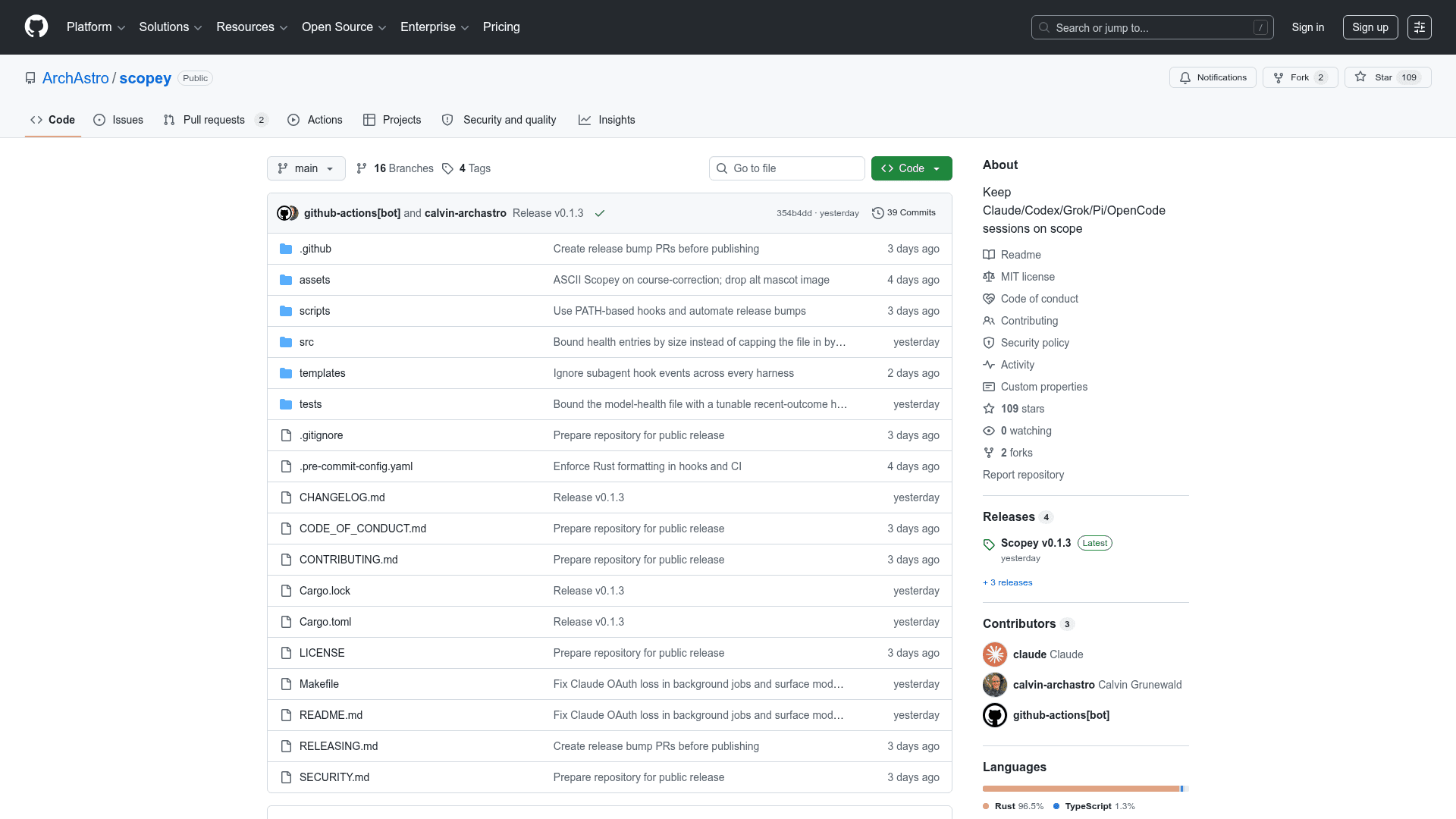Image resolution: width=1456 pixels, height=819 pixels.
Task: Open the claude contributor avatar
Action: 995,654
